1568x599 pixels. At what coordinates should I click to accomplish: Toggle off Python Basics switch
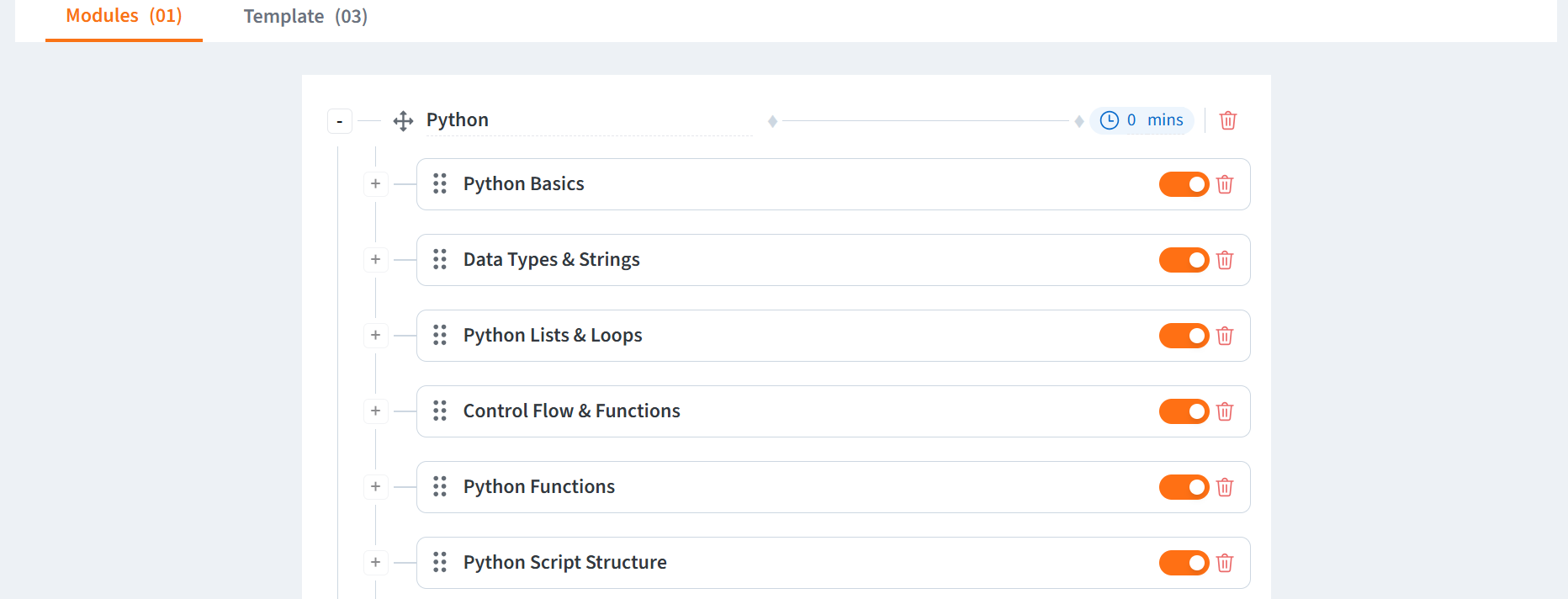[1184, 184]
